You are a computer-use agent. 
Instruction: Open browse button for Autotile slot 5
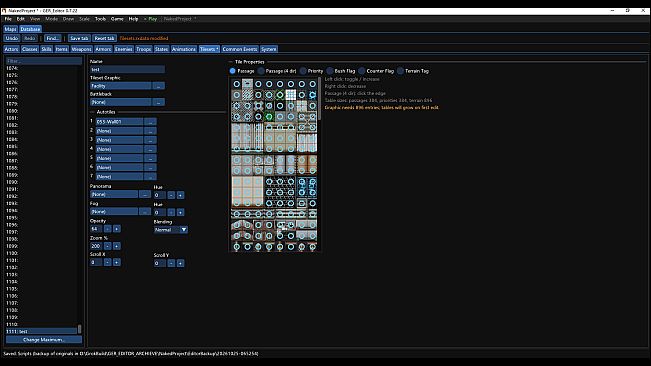[150, 158]
